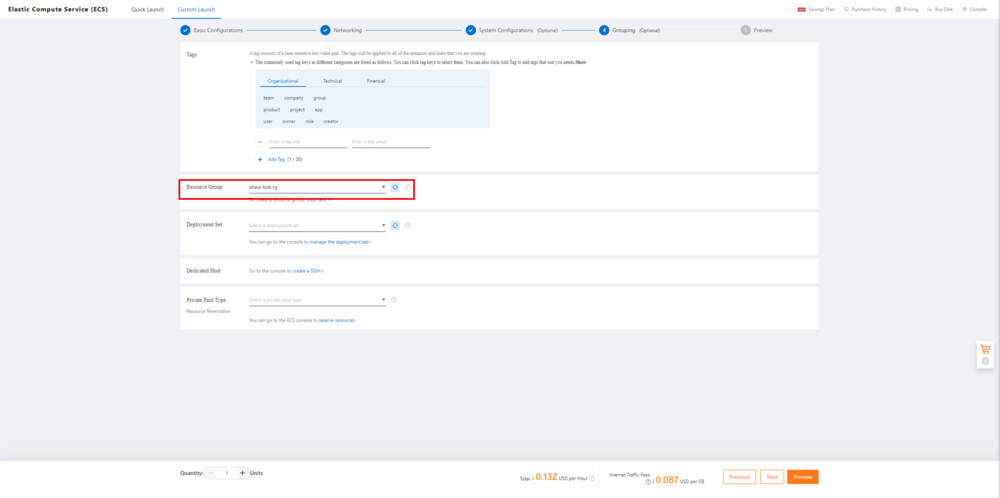Screen dimensions: 1000x498
Task: Switch to the Organizational tag tab
Action: tap(283, 81)
